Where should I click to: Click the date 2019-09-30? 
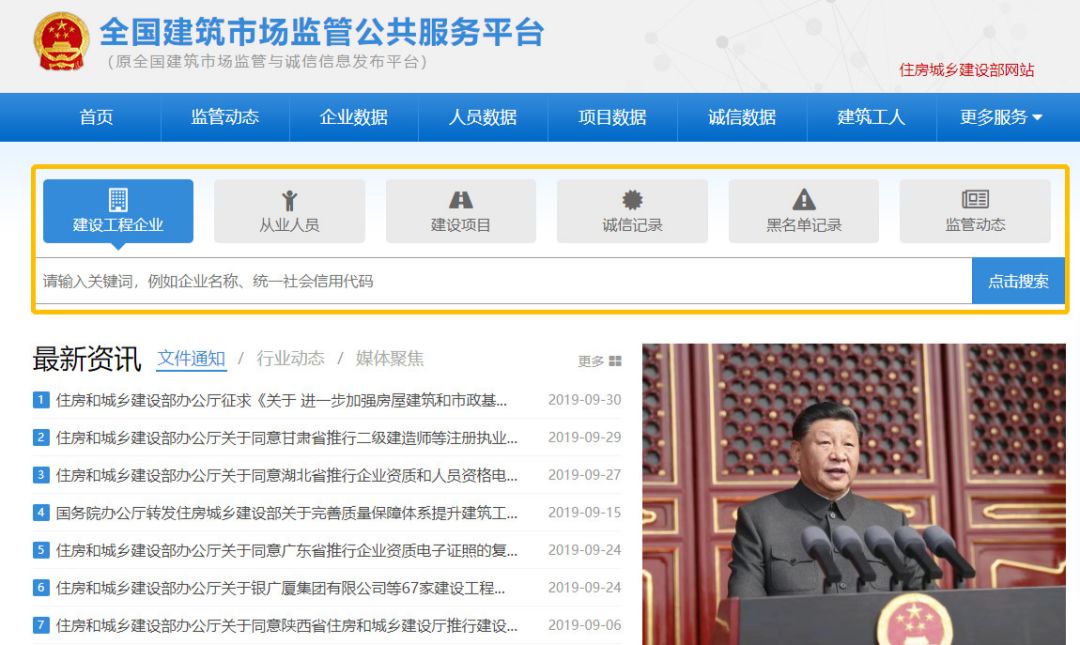(x=584, y=400)
